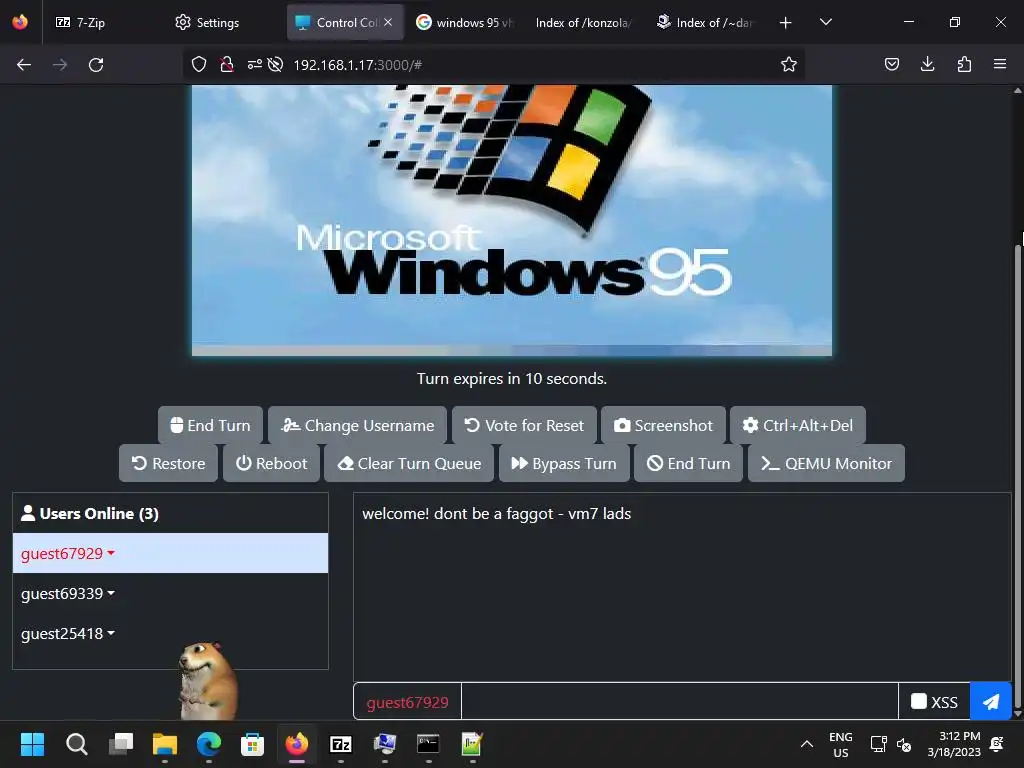Open Windows Search from taskbar
Image resolution: width=1024 pixels, height=768 pixels.
pyautogui.click(x=76, y=744)
